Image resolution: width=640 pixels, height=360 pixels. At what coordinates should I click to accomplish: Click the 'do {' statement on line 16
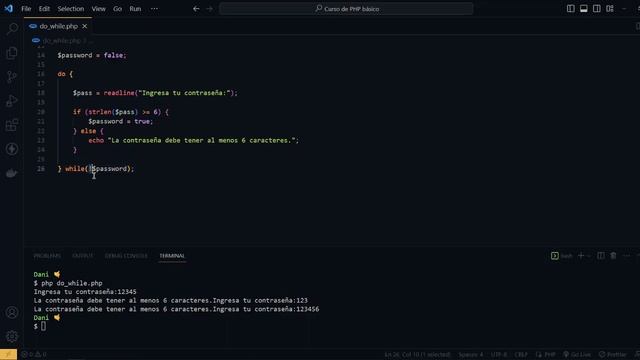(65, 74)
